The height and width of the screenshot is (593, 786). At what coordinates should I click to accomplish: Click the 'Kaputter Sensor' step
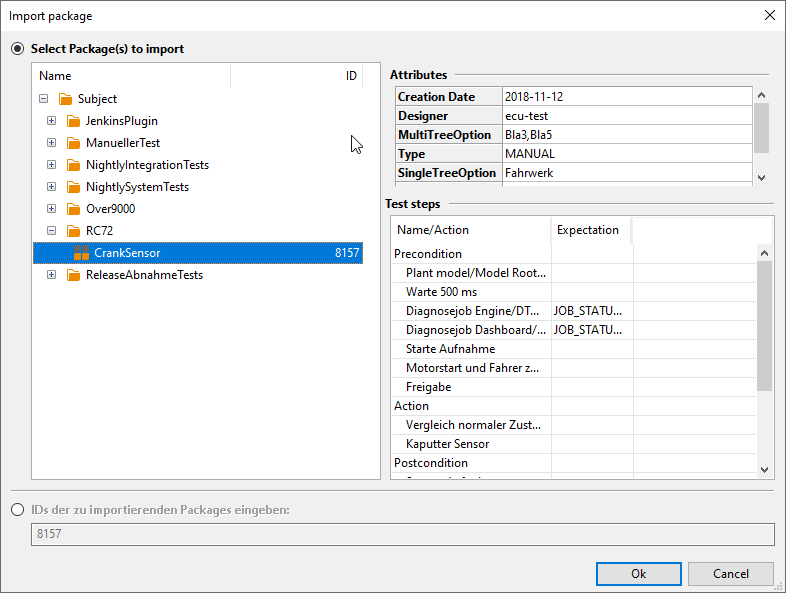(447, 444)
